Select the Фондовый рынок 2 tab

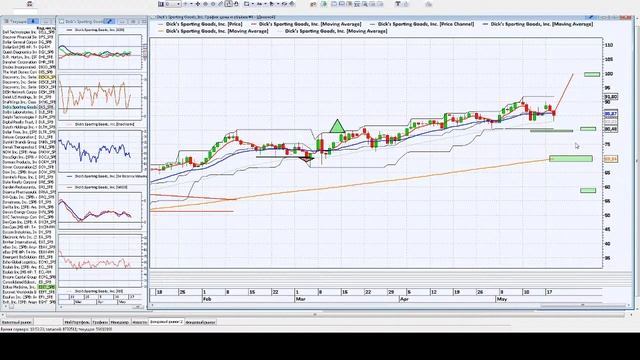[167, 322]
